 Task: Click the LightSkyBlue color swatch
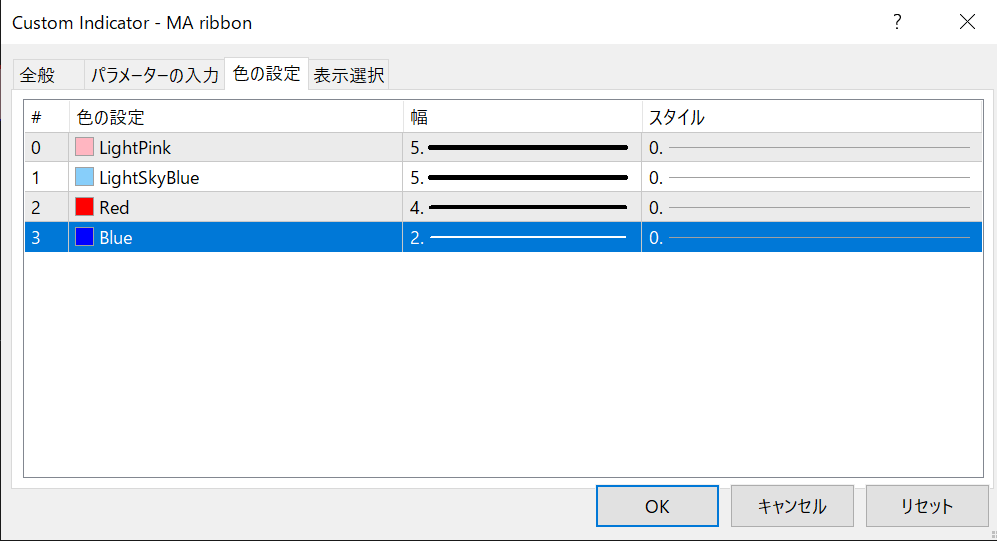tap(84, 178)
